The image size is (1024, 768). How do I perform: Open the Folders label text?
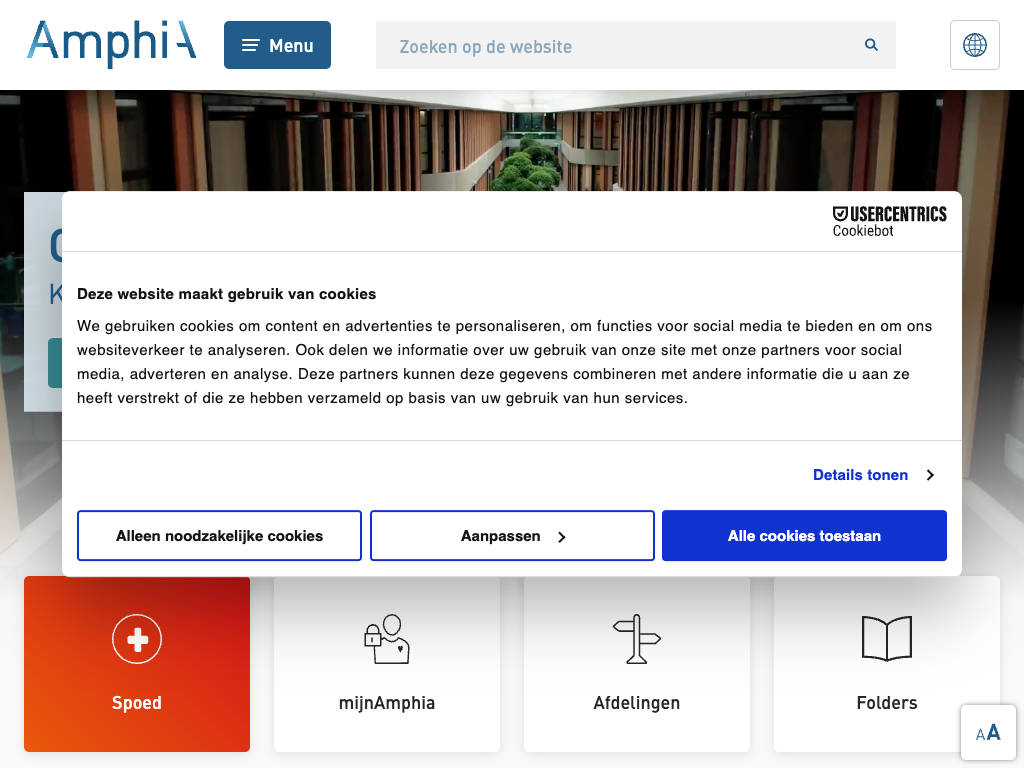pos(887,703)
